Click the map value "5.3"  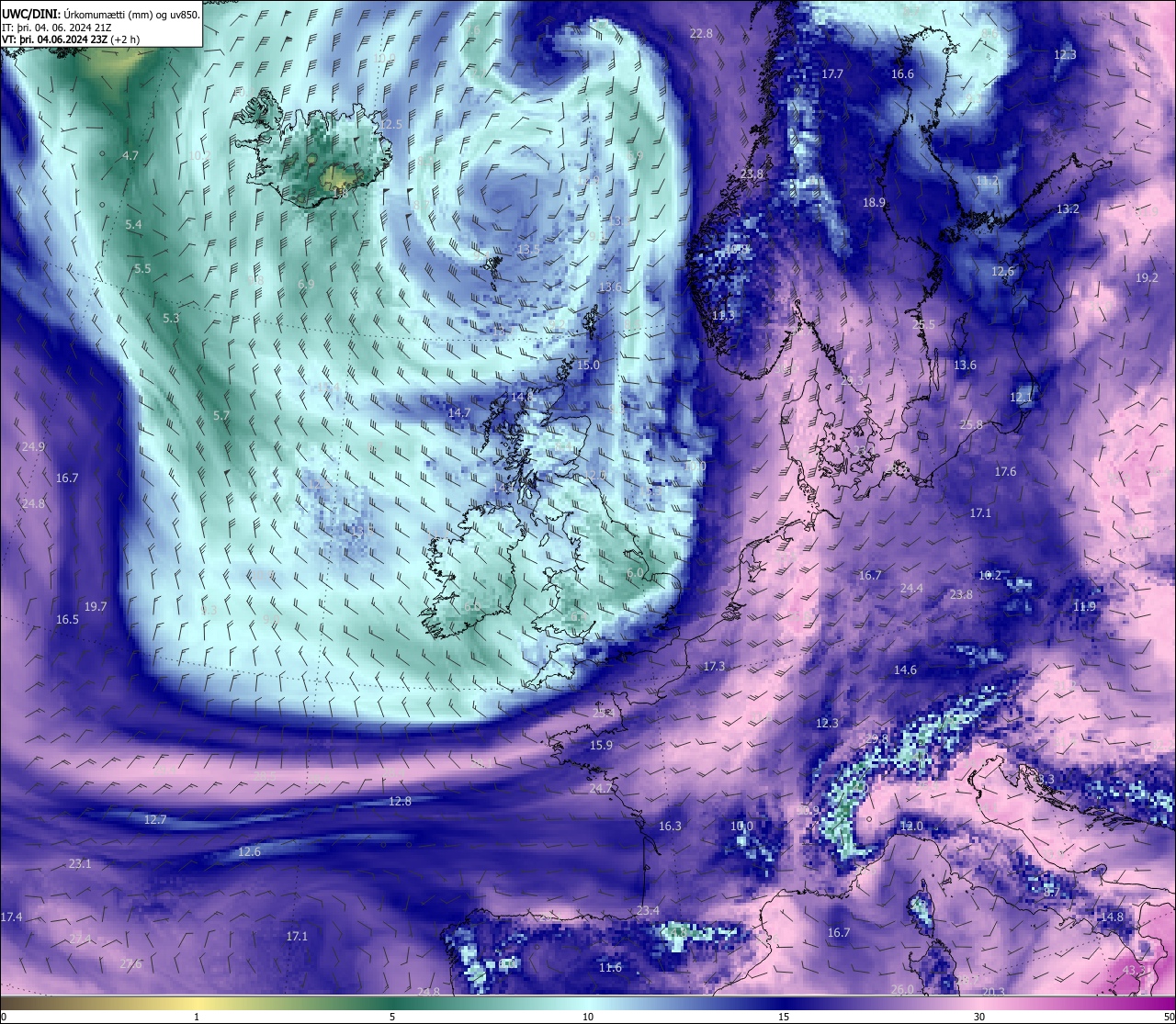pyautogui.click(x=171, y=318)
